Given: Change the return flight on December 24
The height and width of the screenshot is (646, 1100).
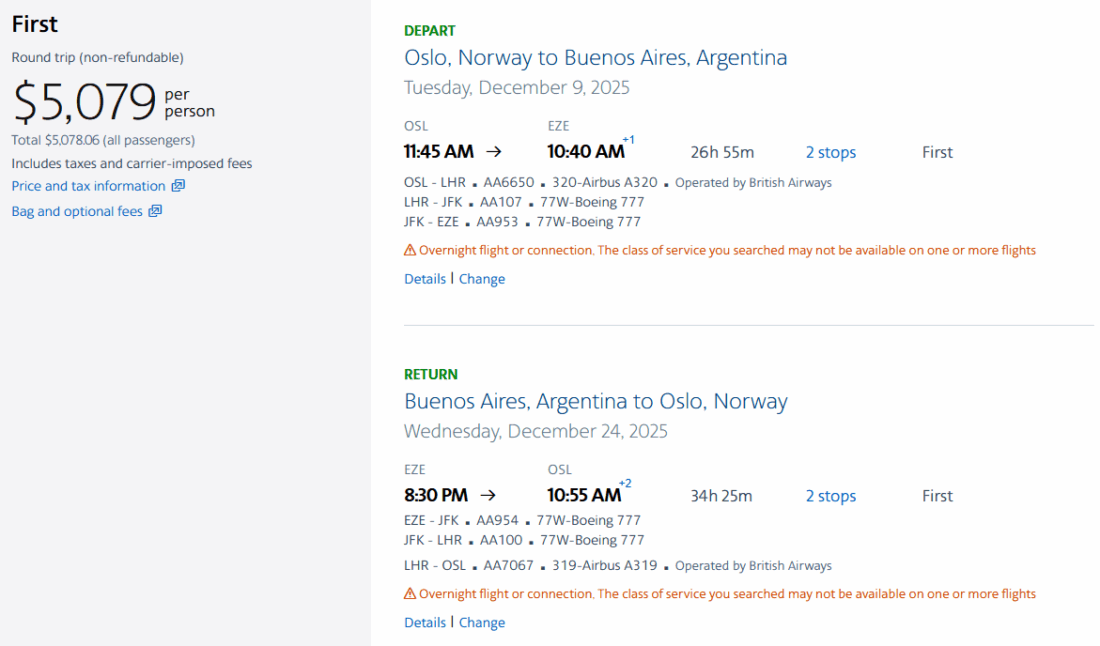Looking at the screenshot, I should (x=482, y=622).
